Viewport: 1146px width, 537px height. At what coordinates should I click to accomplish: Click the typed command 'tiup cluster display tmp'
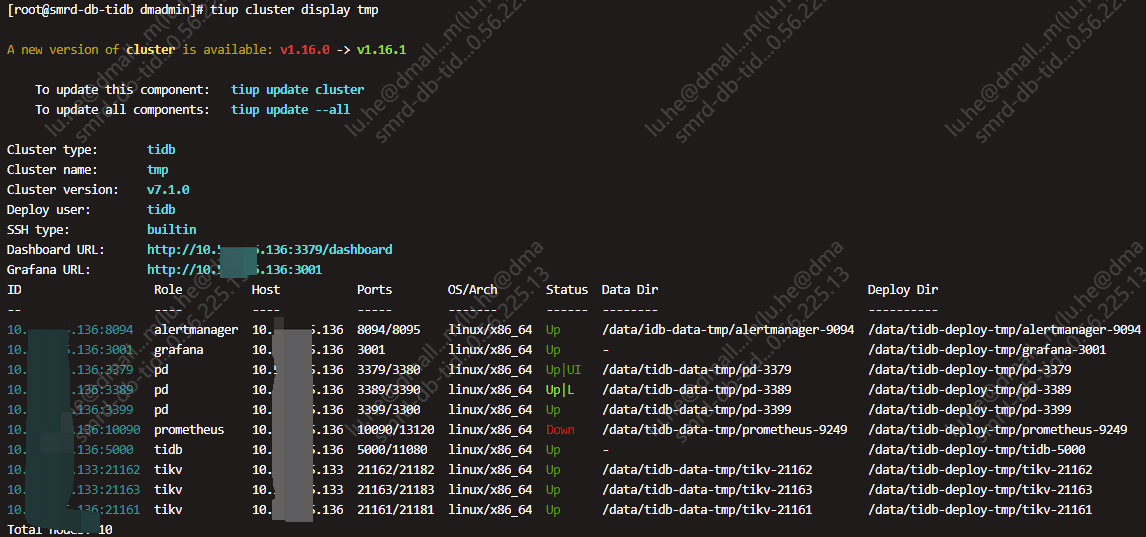[295, 10]
